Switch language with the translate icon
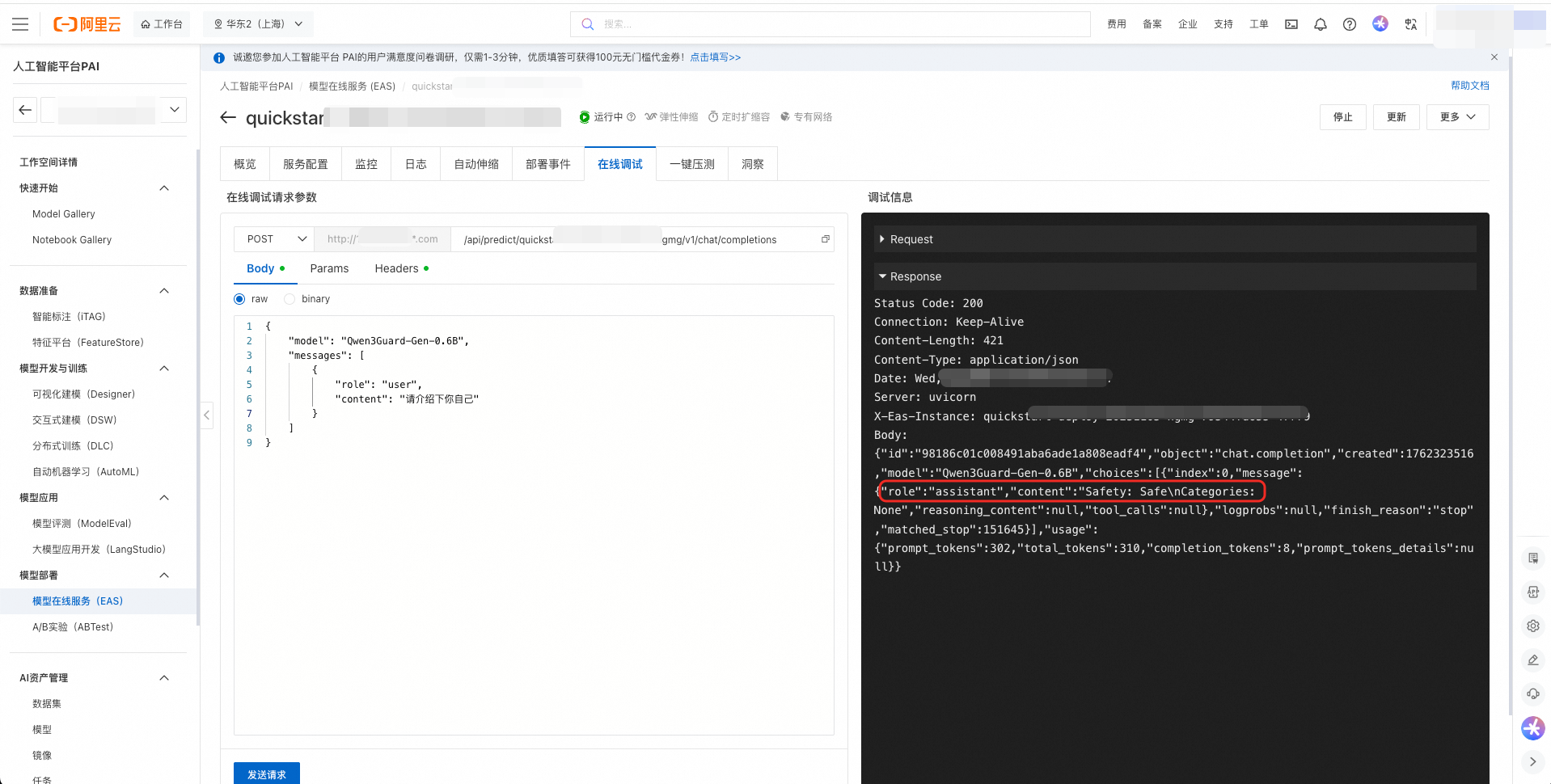Image resolution: width=1551 pixels, height=784 pixels. (1411, 24)
